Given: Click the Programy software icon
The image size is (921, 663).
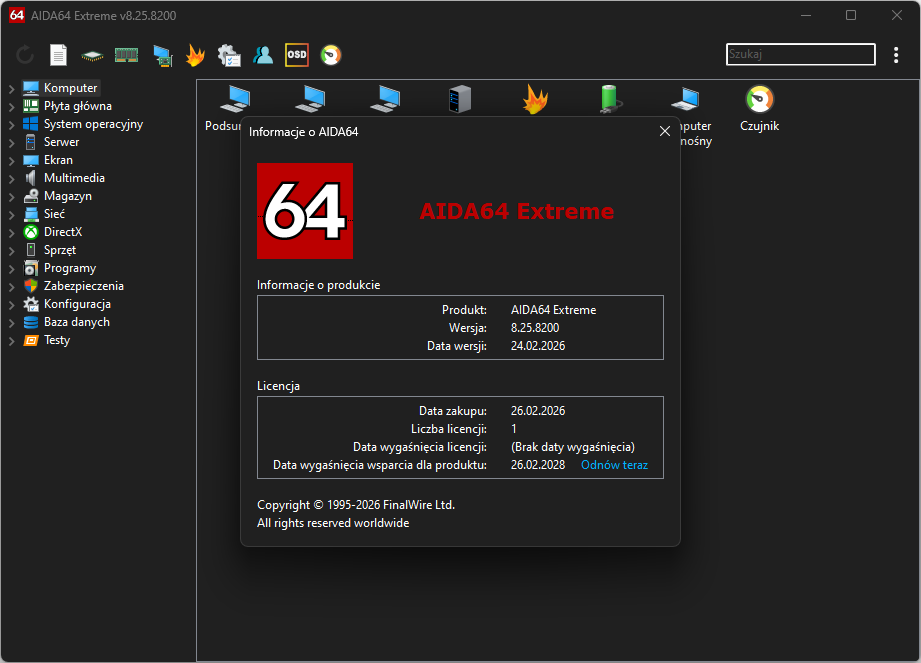Looking at the screenshot, I should coord(31,268).
